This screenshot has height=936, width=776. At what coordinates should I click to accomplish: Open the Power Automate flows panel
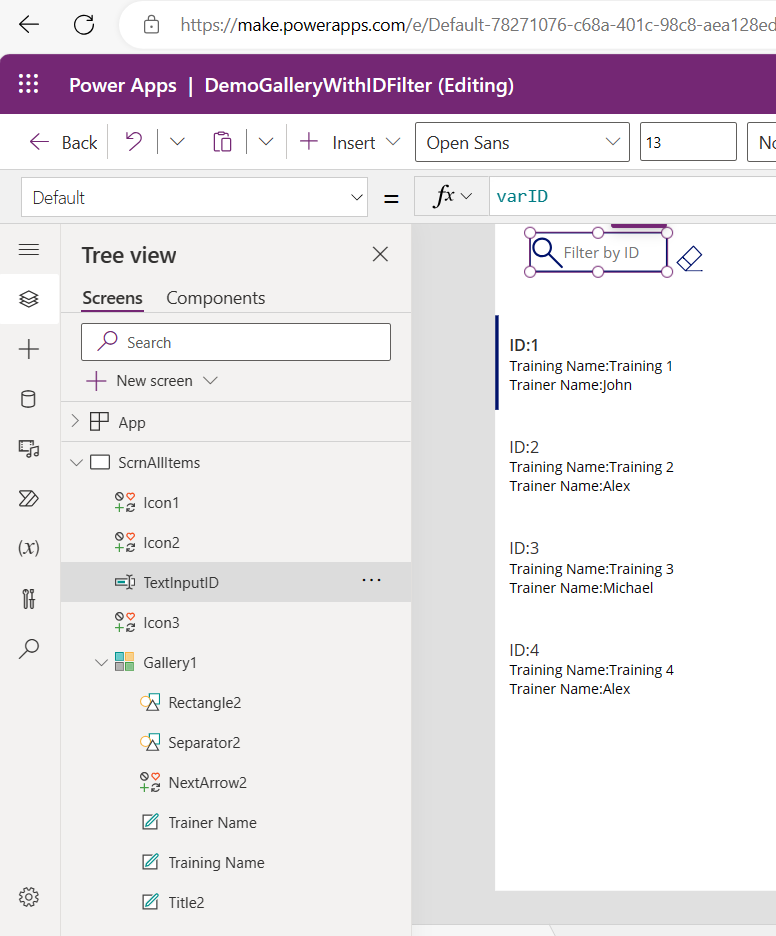coord(29,497)
